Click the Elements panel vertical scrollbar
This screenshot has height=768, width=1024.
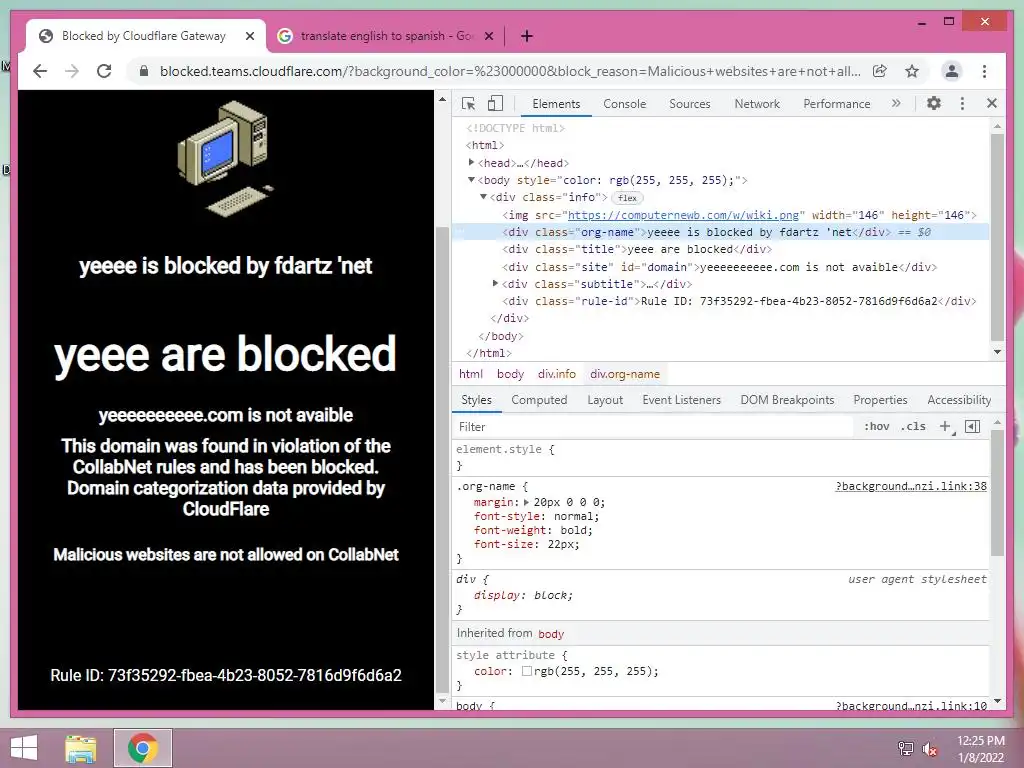(x=997, y=238)
